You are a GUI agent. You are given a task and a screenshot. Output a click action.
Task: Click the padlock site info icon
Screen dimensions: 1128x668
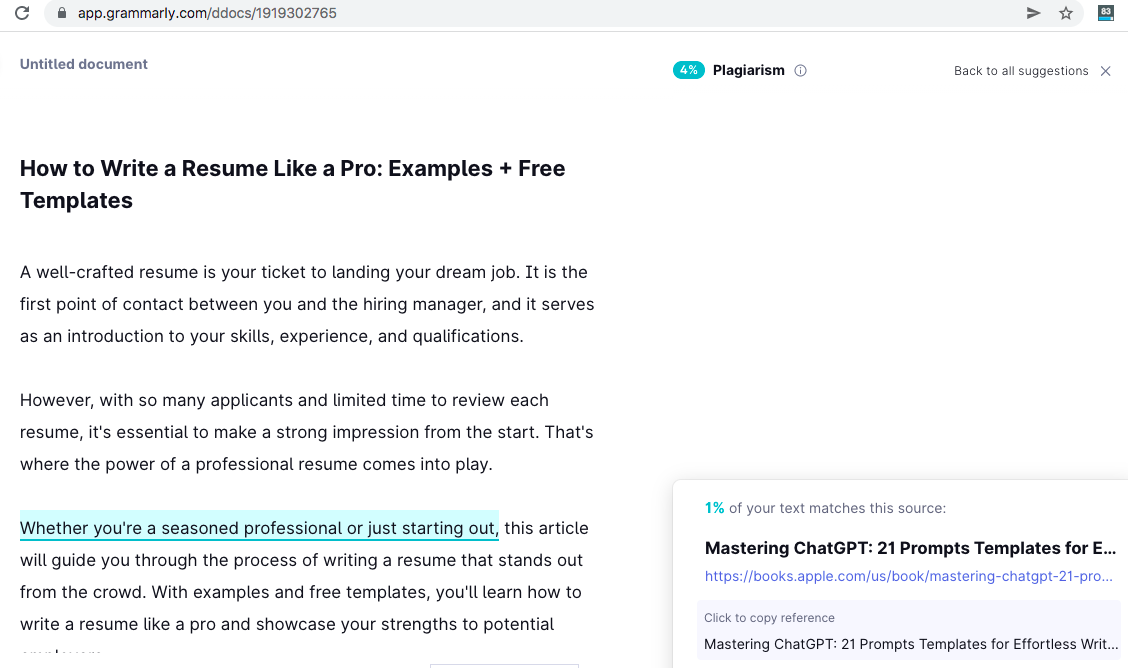(62, 13)
